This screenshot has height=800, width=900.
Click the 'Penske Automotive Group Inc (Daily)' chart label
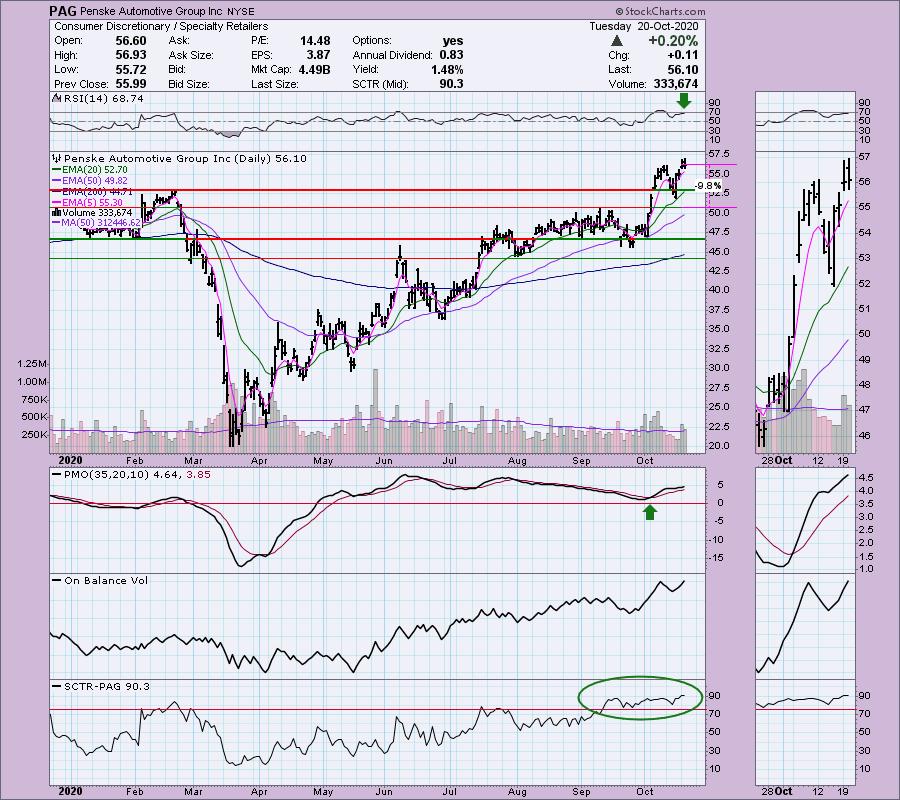[167, 159]
